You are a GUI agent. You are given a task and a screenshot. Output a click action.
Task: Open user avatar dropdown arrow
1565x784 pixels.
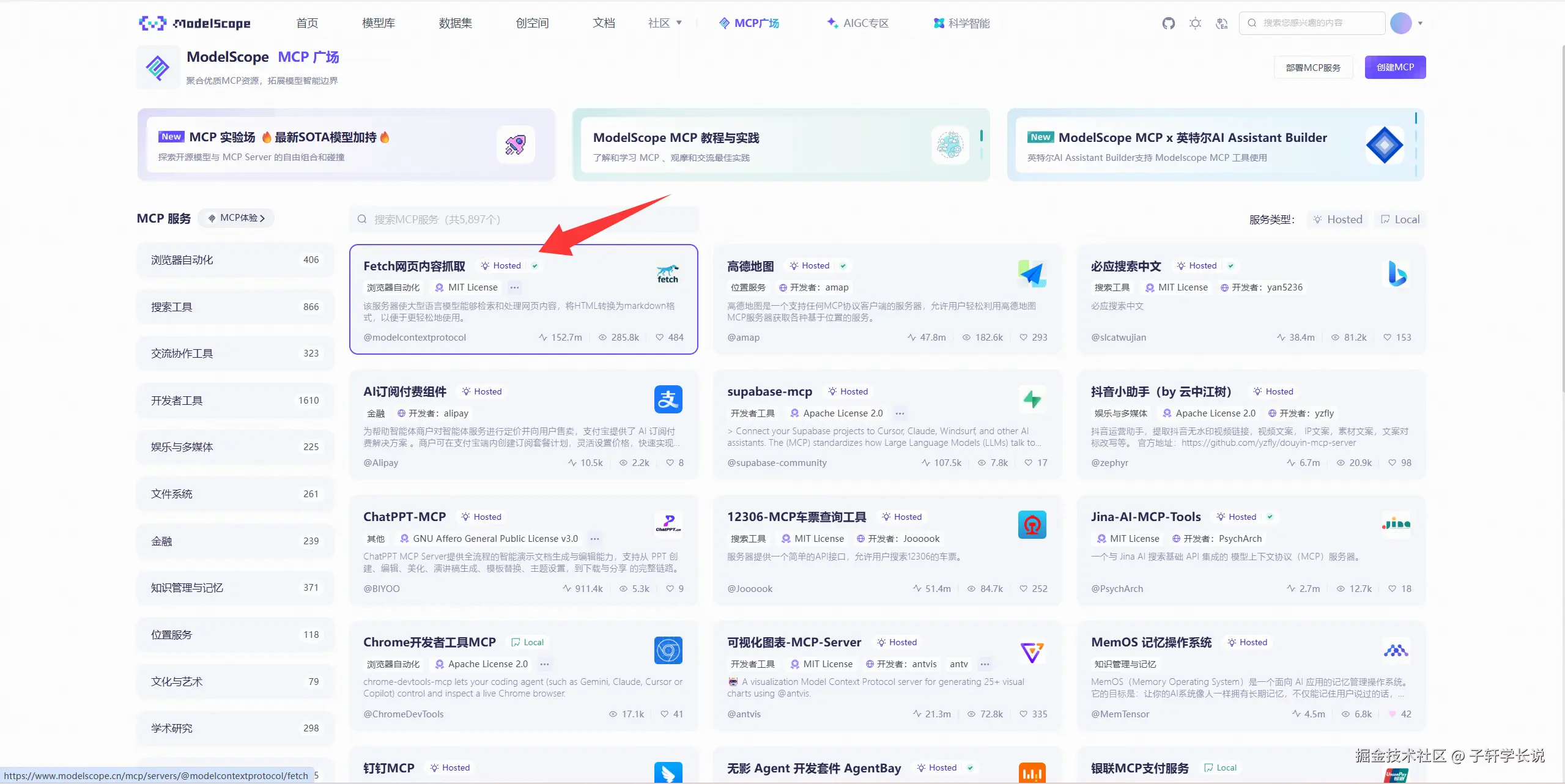pos(1420,23)
